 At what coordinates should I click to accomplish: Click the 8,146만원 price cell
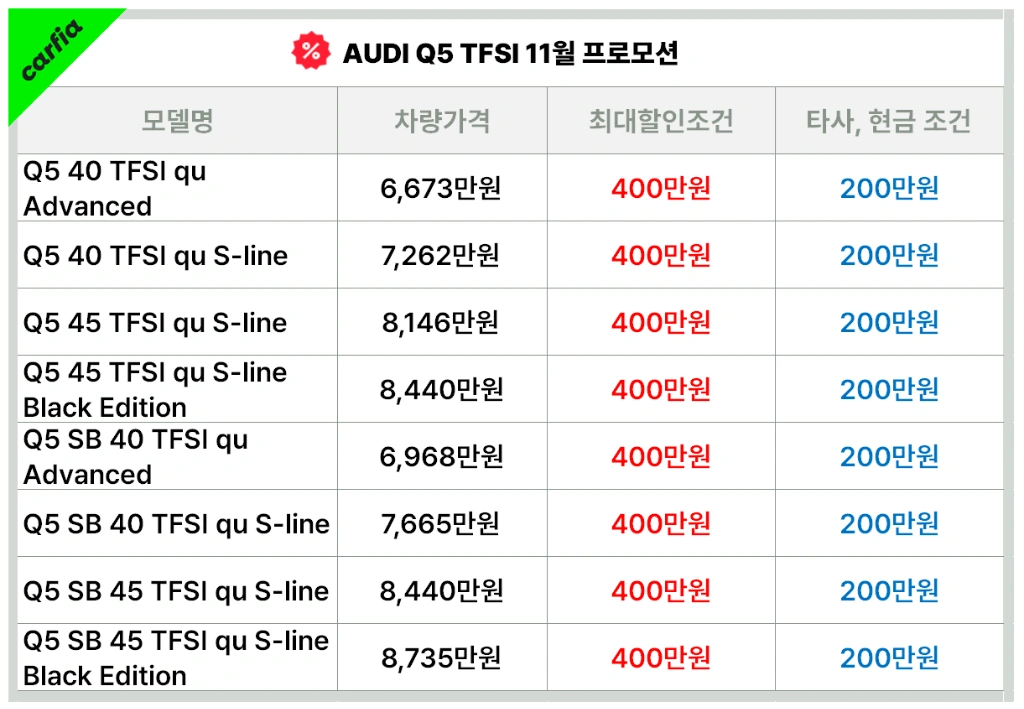[441, 323]
